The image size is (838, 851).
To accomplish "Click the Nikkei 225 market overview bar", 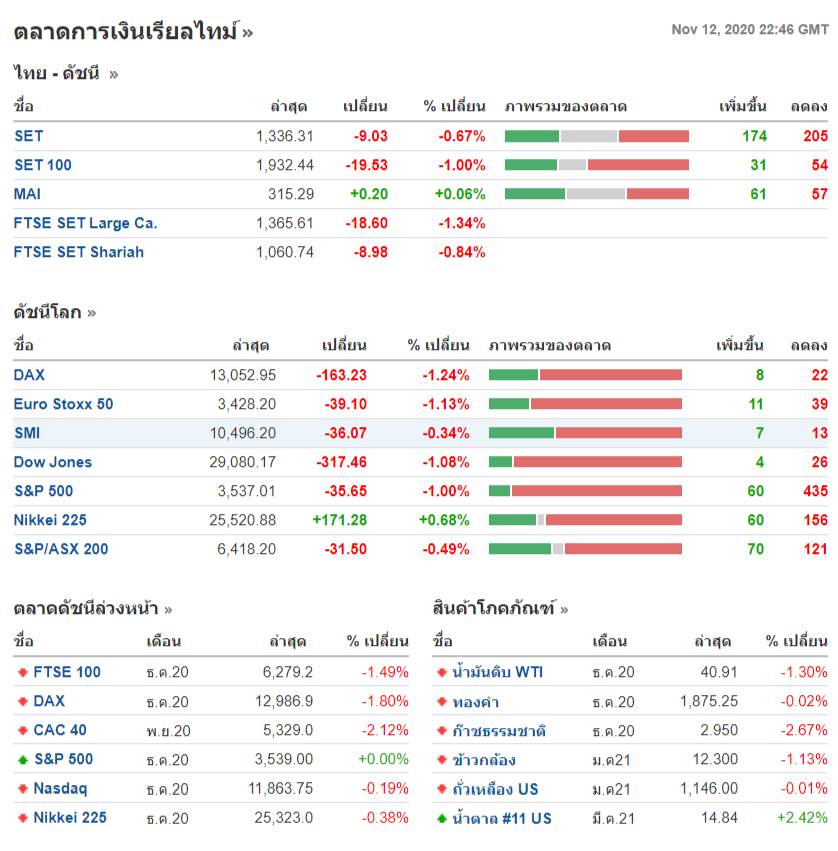I will [585, 520].
